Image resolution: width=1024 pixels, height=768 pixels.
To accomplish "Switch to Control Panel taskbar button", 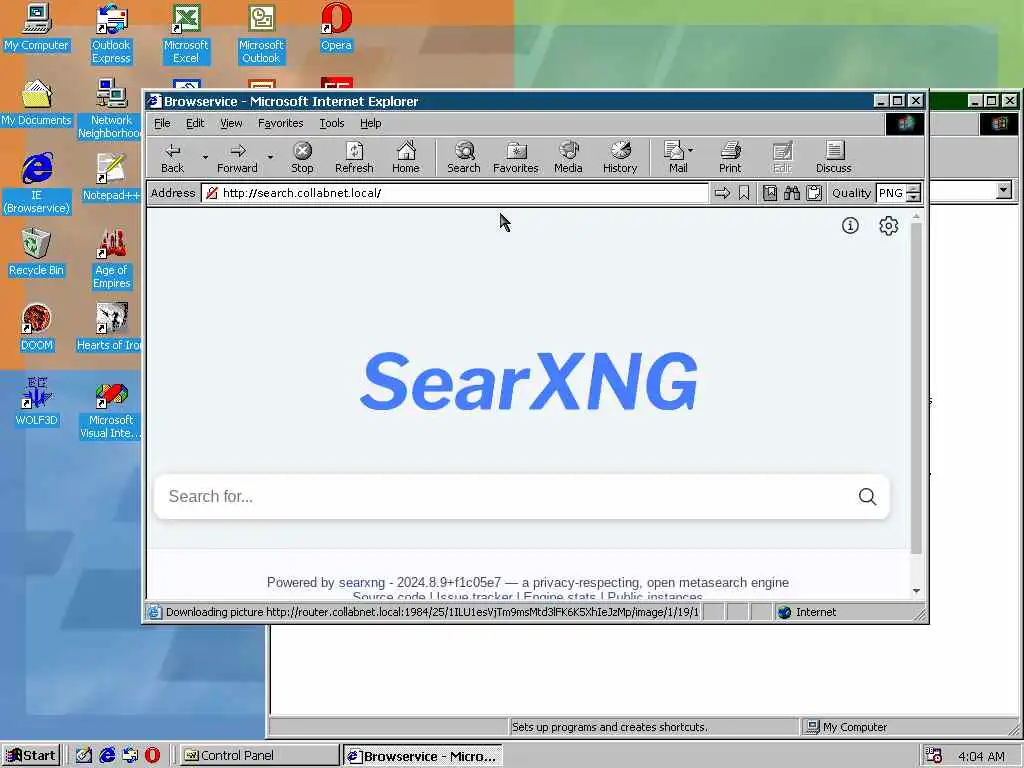I will [258, 756].
